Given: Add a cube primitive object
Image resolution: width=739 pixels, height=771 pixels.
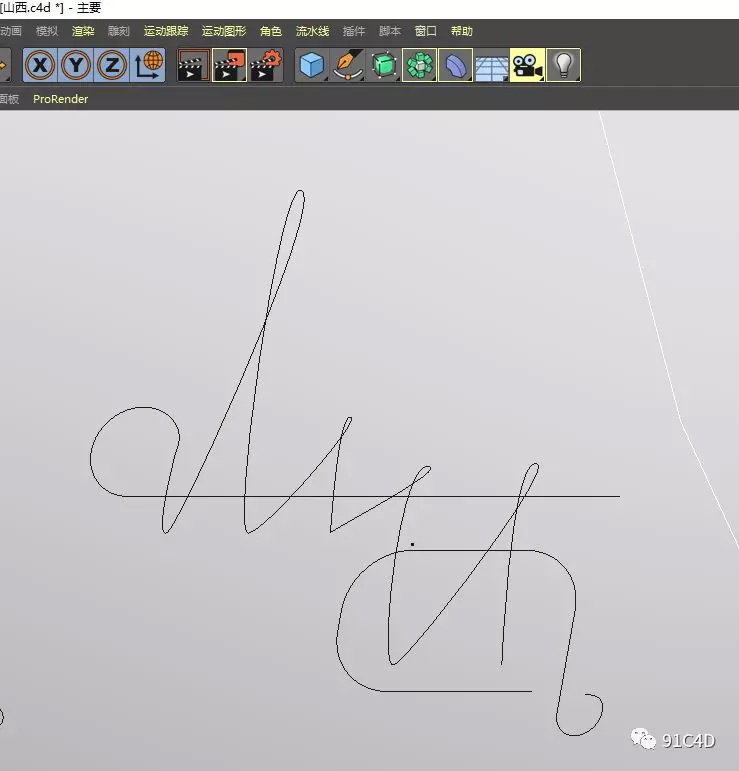Looking at the screenshot, I should tap(312, 66).
